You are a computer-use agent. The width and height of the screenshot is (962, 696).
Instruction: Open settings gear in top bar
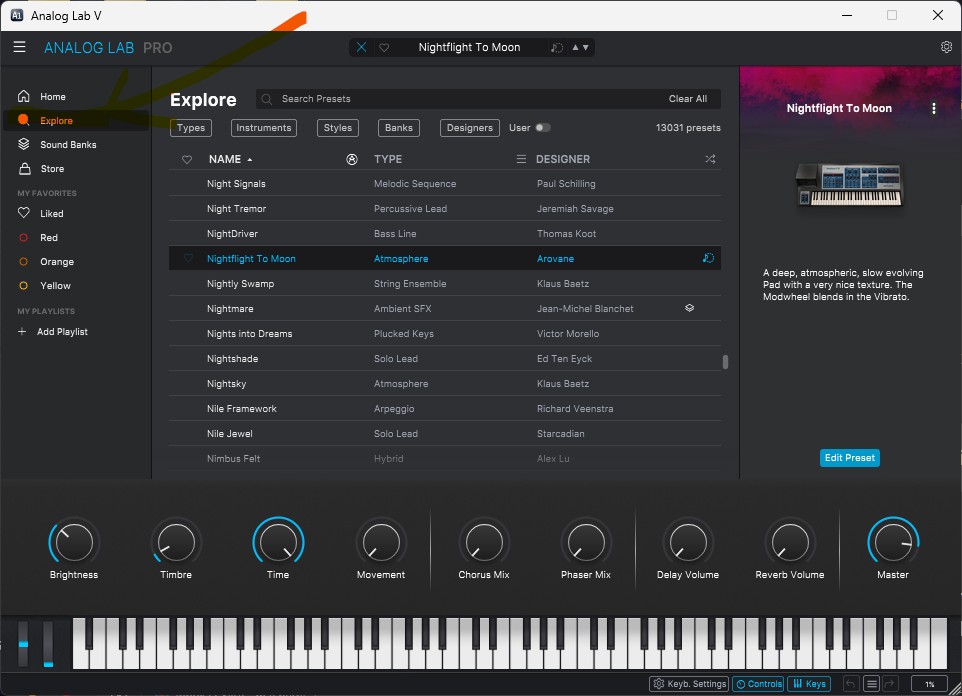click(946, 47)
